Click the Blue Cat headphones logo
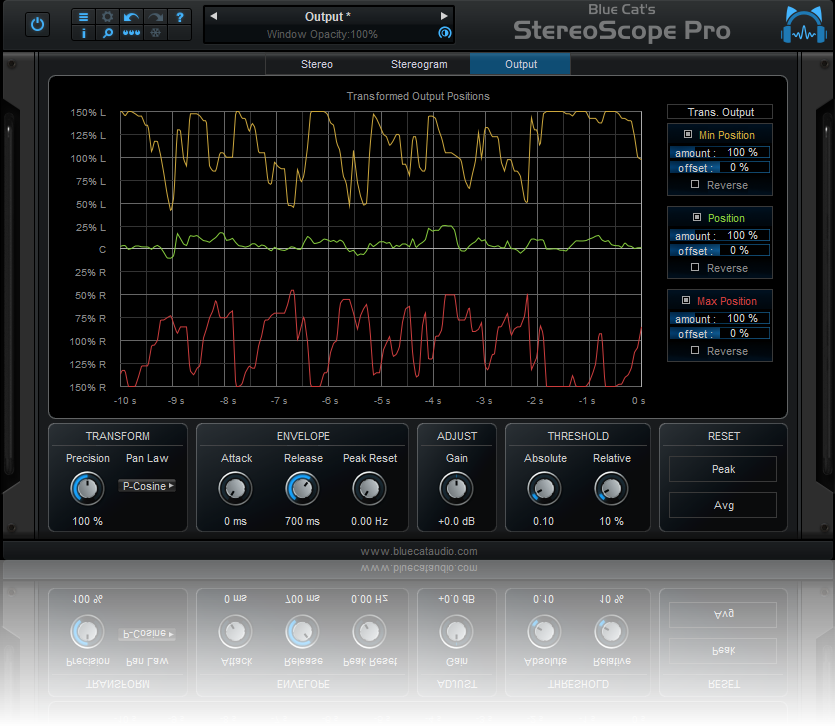 (804, 26)
